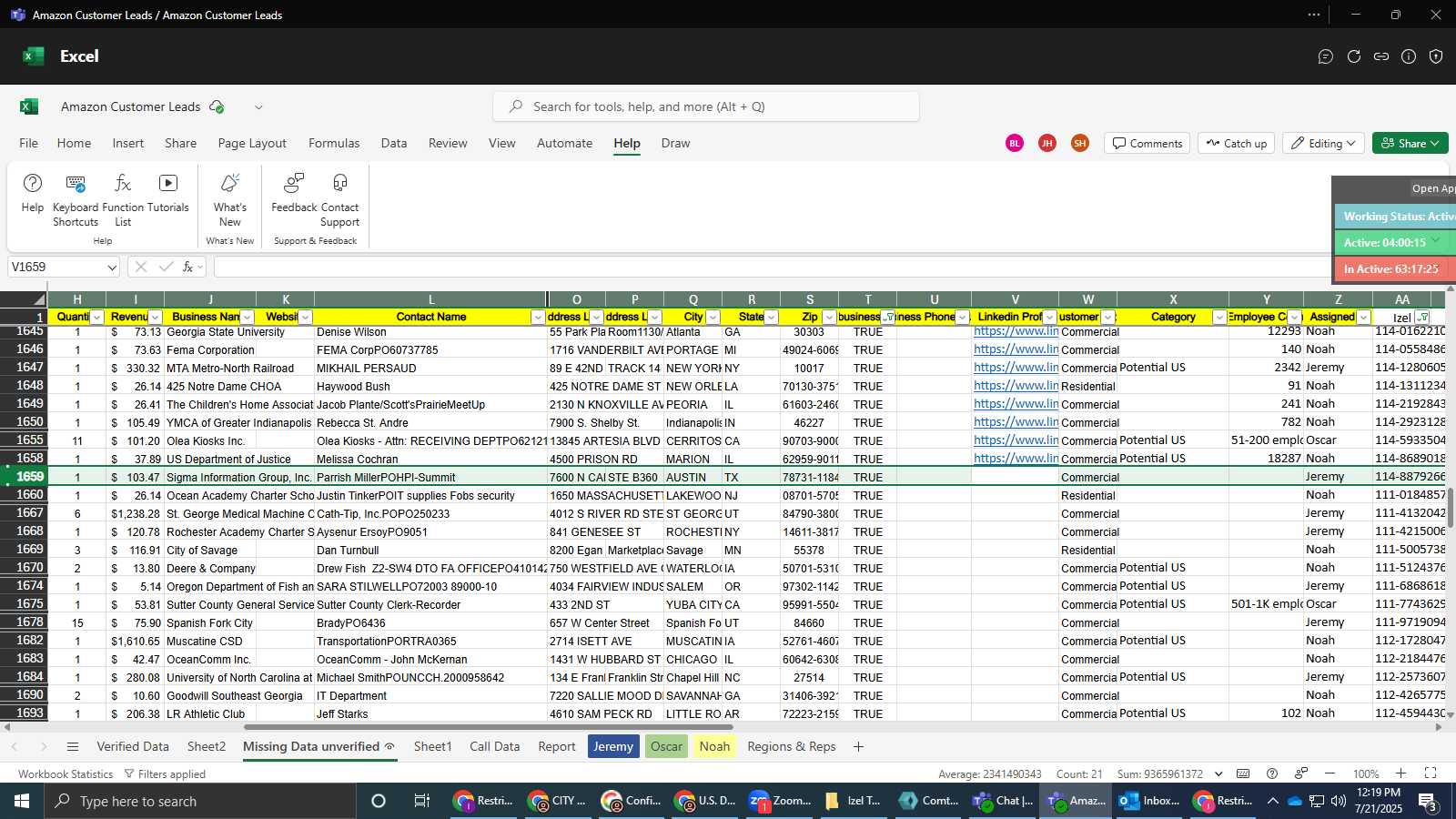The image size is (1456, 819).
Task: Open the Business Name filter dropdown
Action: (248, 317)
